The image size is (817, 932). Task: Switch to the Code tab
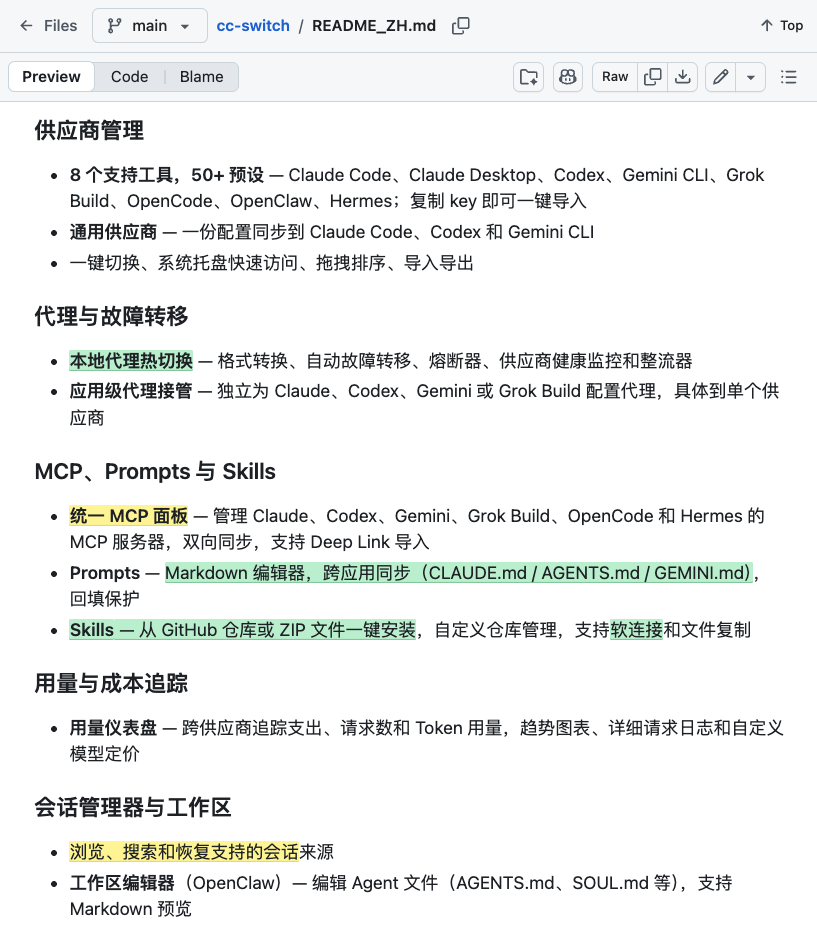coord(130,77)
